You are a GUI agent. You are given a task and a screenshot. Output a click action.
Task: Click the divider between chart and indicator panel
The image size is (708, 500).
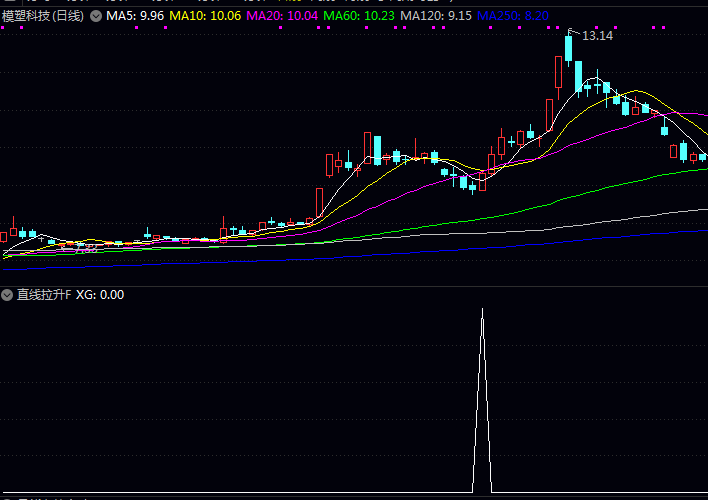[x=354, y=286]
